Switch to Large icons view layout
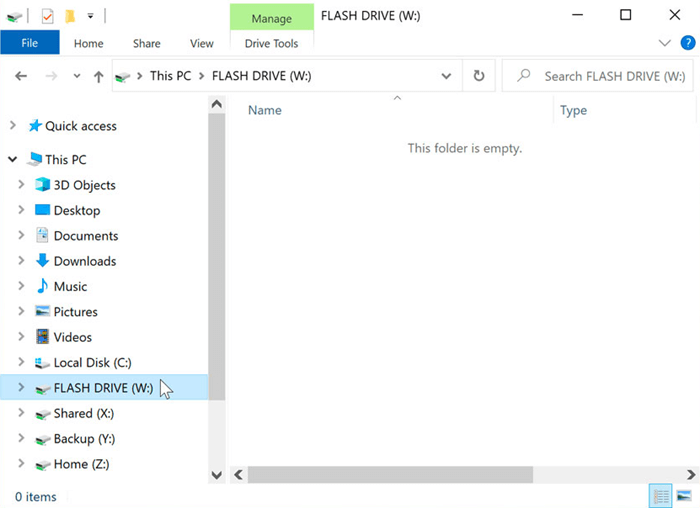 pos(684,496)
